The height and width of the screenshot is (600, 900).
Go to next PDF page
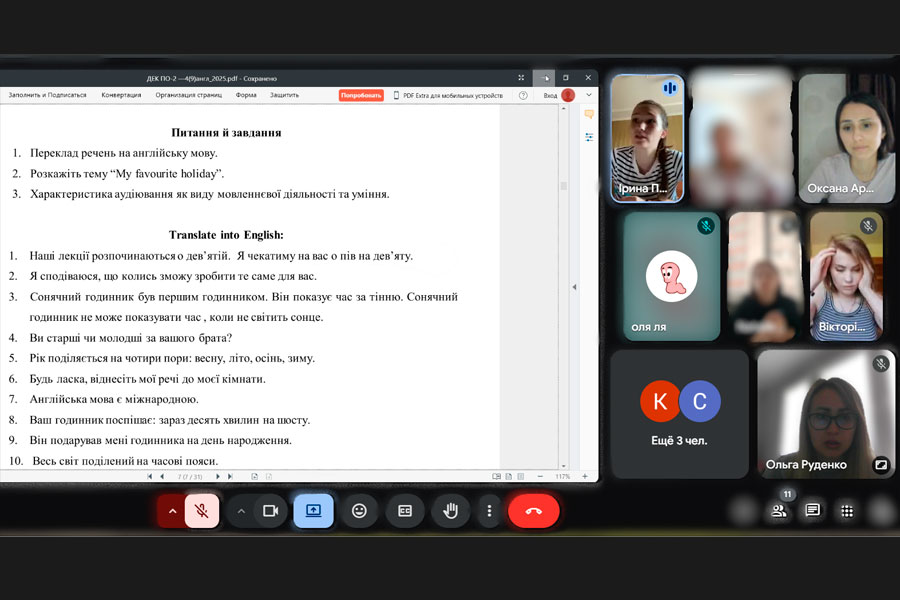click(x=218, y=477)
